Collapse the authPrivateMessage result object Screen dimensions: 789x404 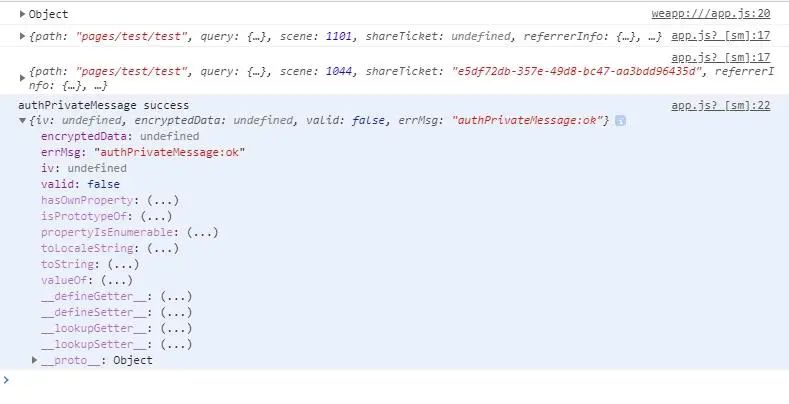(22, 120)
